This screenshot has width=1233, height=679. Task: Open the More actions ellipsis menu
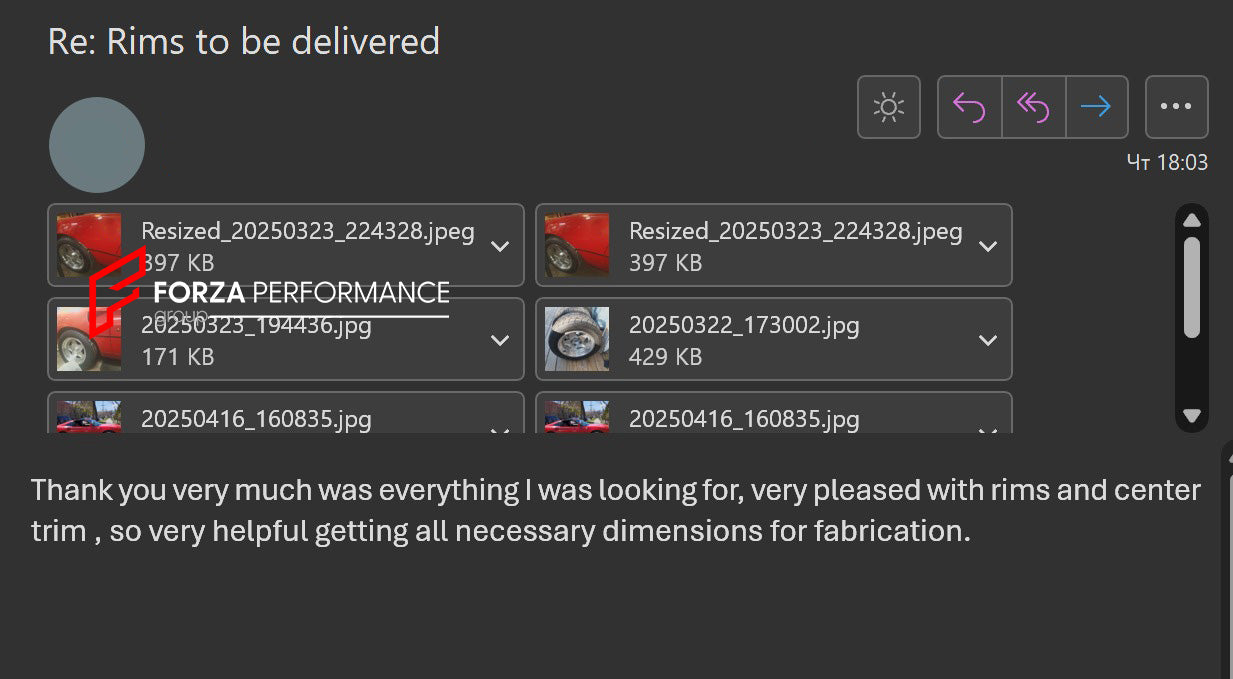[1176, 107]
